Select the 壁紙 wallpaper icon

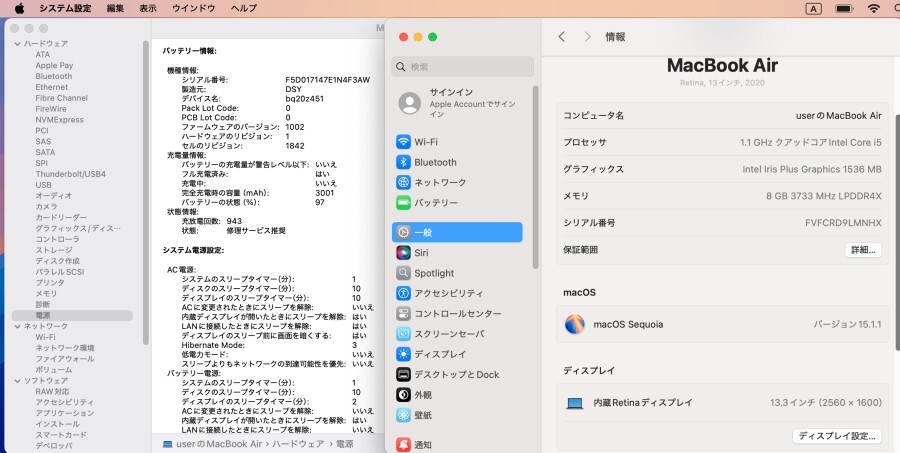point(404,415)
